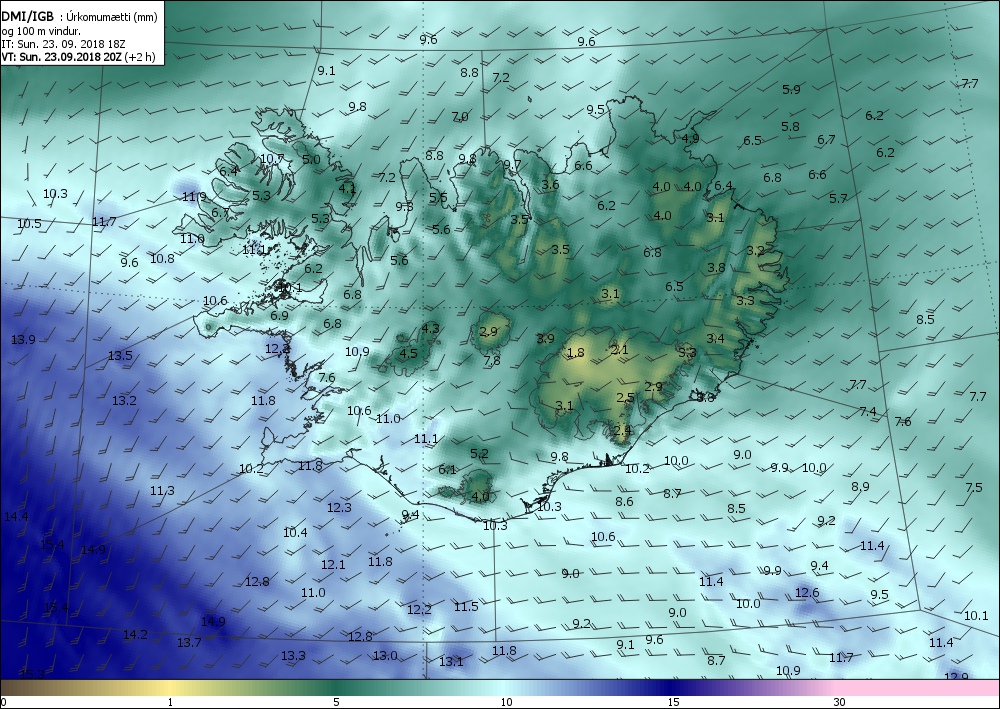1000x709 pixels.
Task: Click the value 13.2 in the ocean
Action: point(124,400)
